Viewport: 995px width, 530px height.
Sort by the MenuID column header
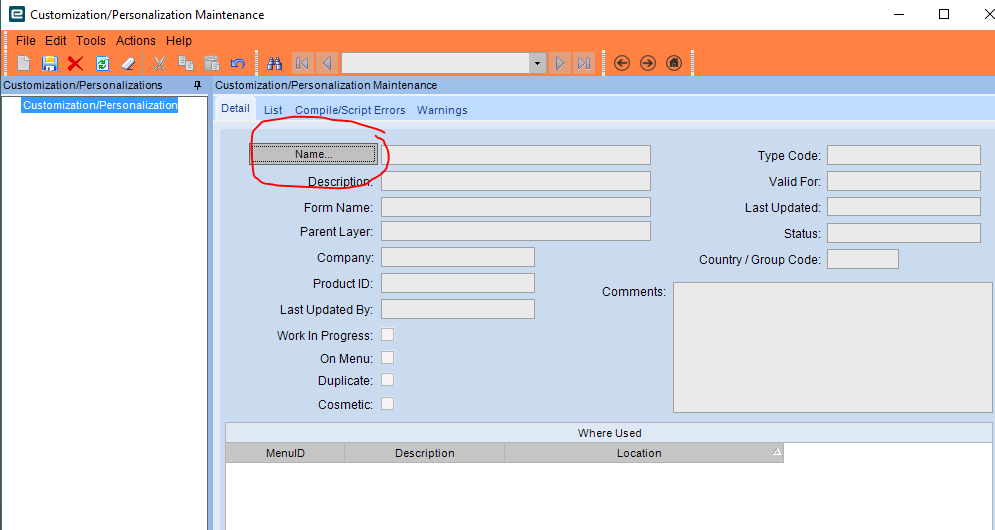[x=285, y=453]
